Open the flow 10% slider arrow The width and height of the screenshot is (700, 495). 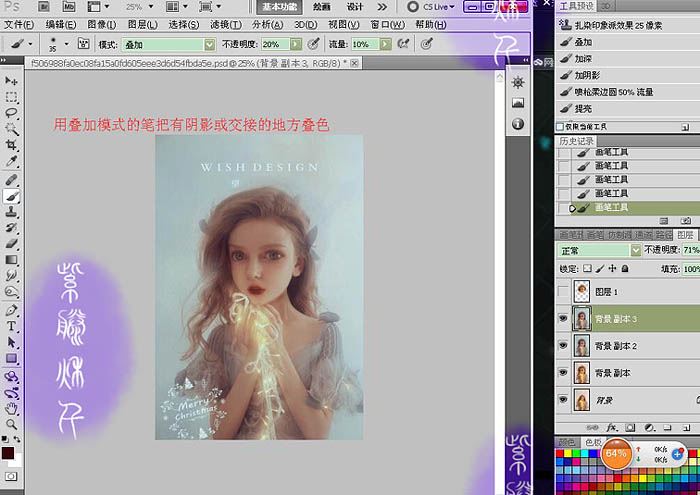(386, 44)
